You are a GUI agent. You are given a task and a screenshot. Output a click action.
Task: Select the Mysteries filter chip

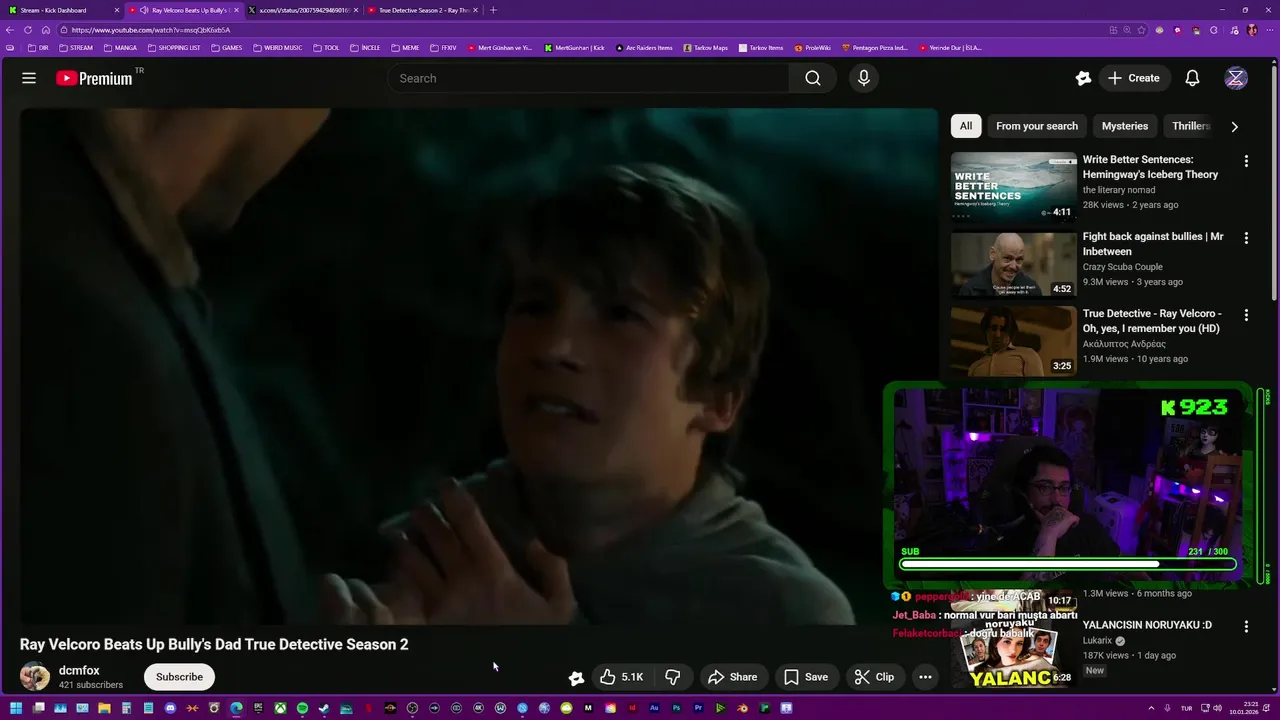tap(1124, 126)
